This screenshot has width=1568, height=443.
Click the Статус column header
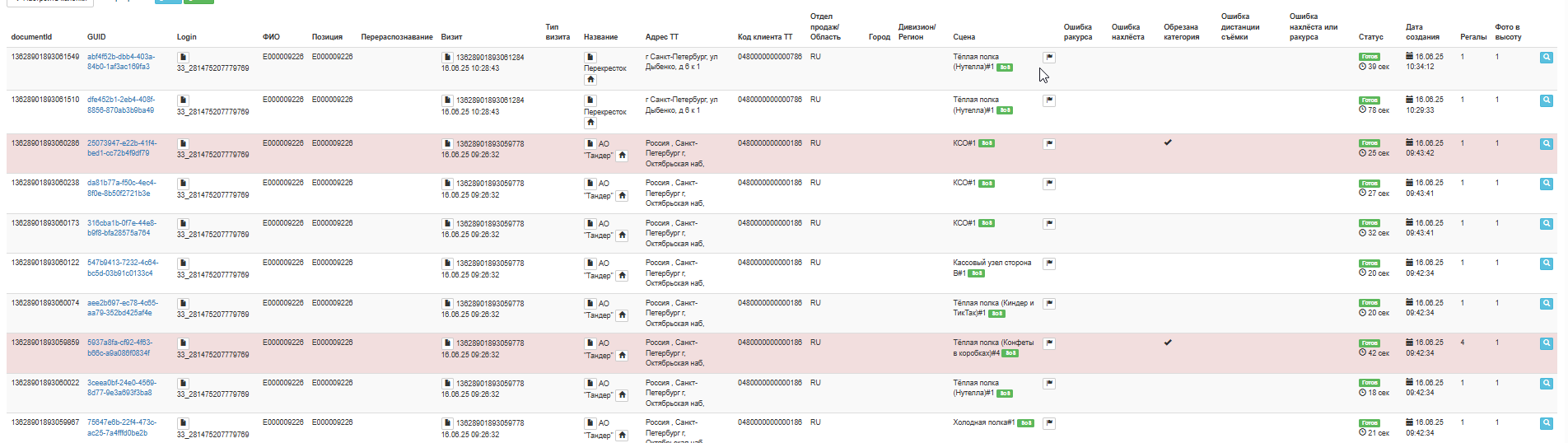[1370, 37]
